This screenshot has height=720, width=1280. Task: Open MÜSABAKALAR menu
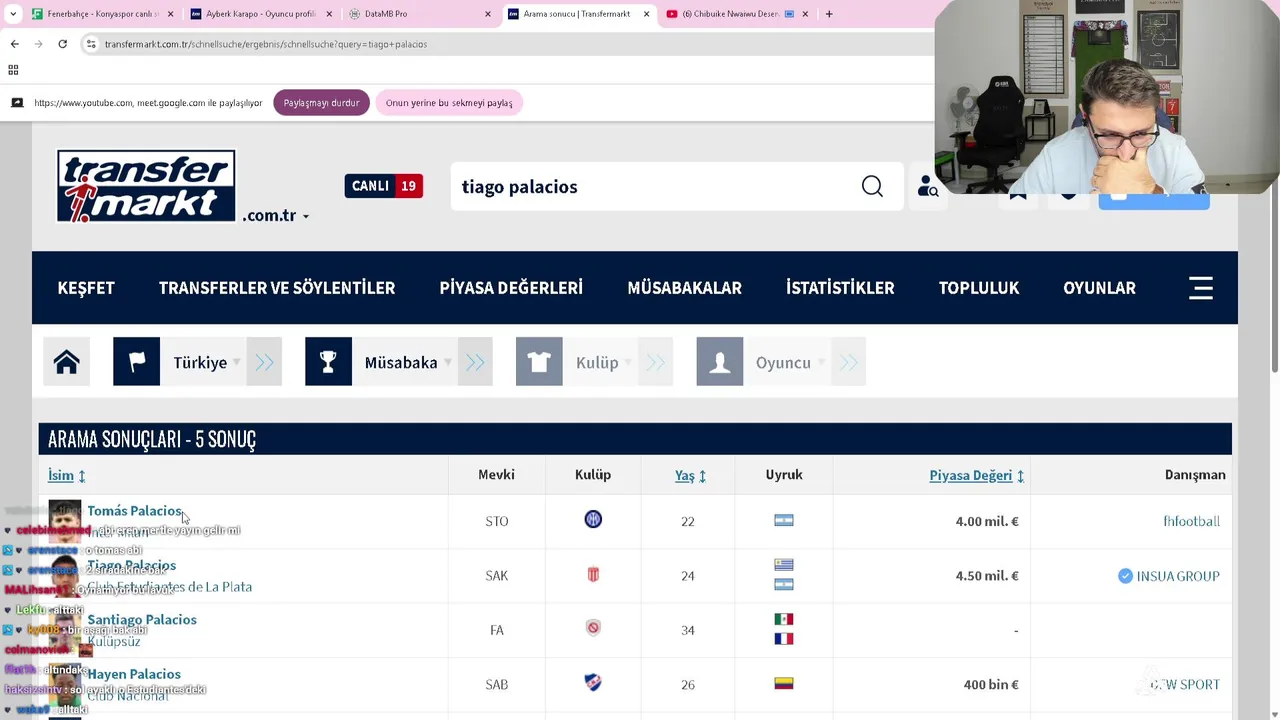click(684, 288)
